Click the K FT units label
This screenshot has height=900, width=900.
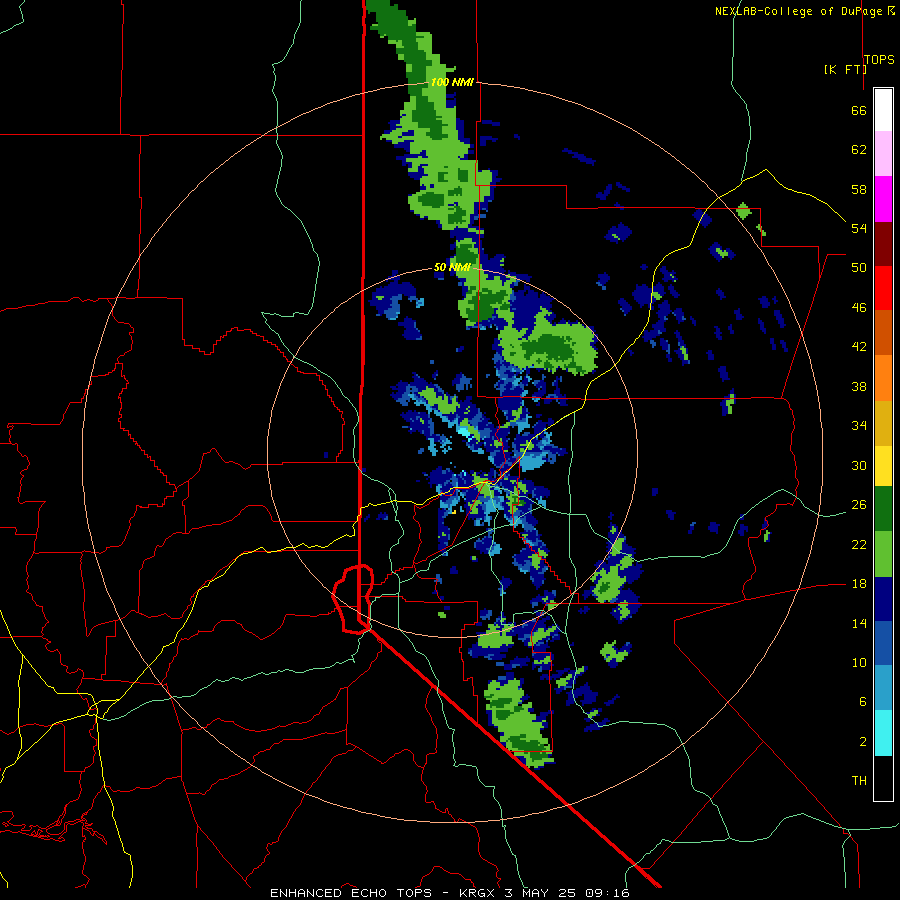tap(845, 69)
